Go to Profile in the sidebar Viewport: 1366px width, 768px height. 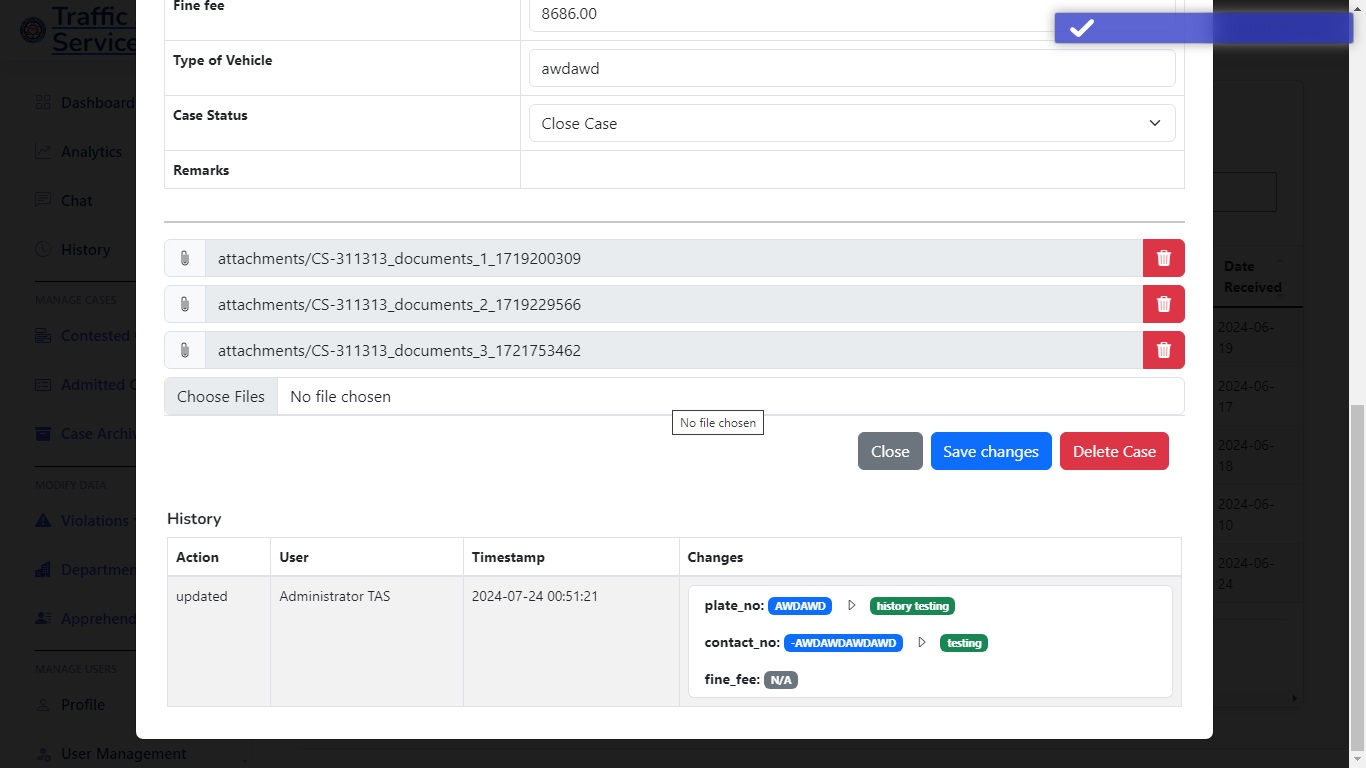[x=82, y=705]
